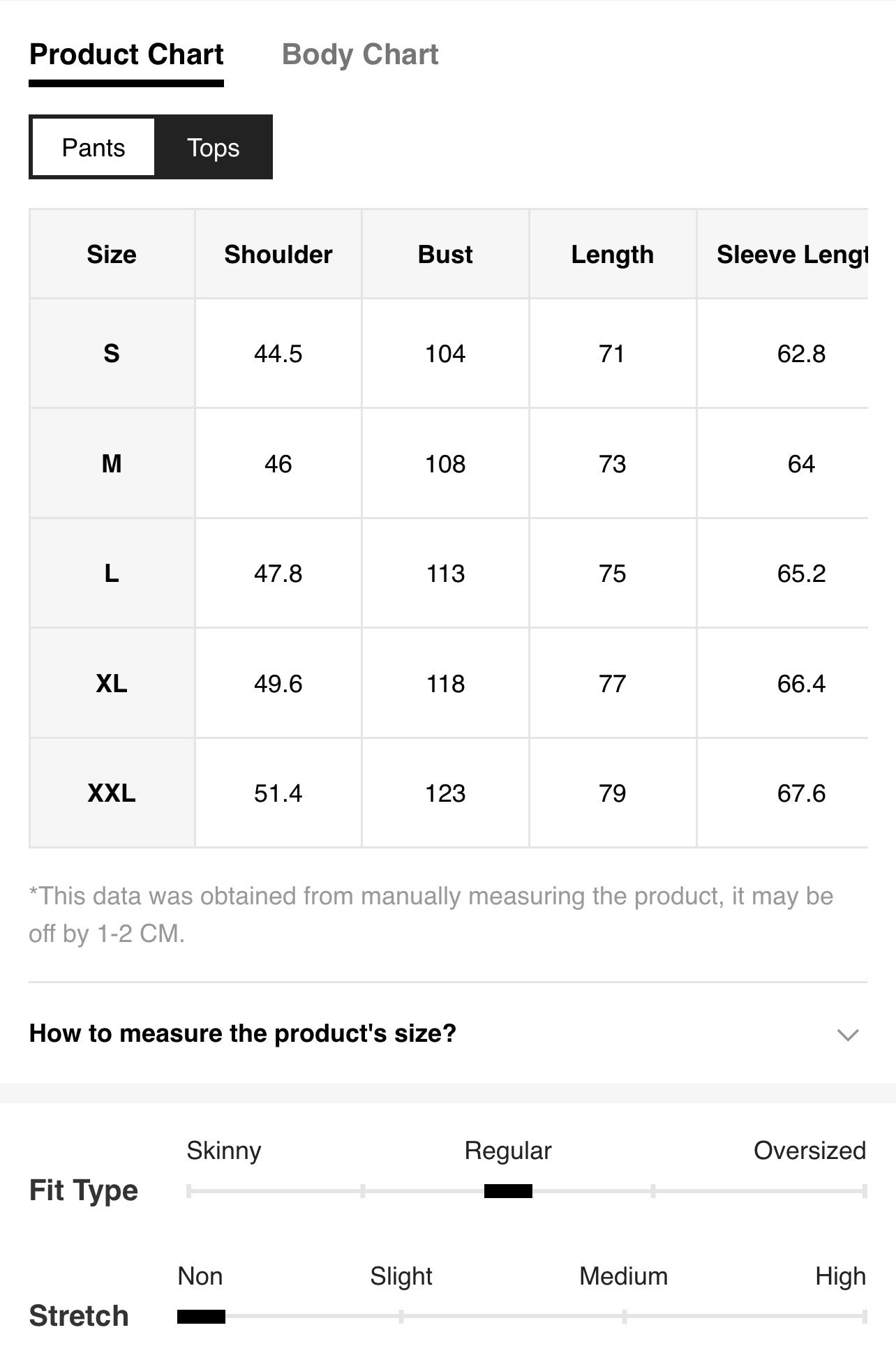Select the L size row label
The height and width of the screenshot is (1353, 896).
tap(112, 573)
